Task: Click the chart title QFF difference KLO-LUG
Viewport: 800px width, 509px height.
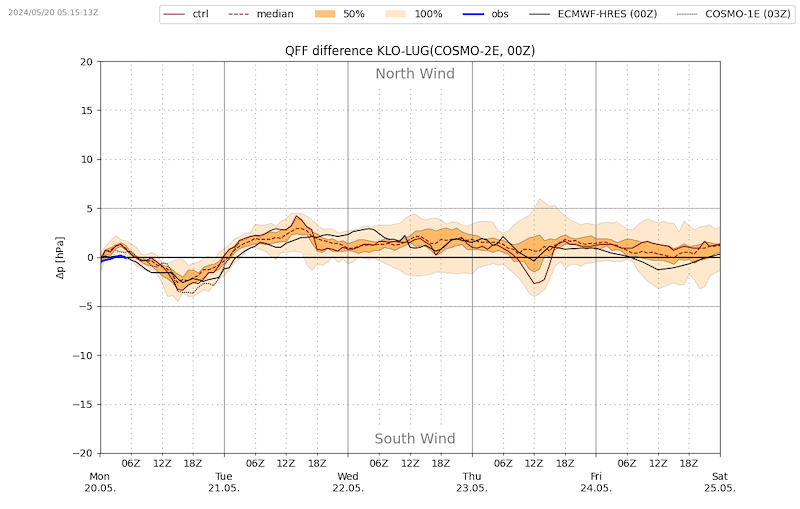Action: [410, 50]
